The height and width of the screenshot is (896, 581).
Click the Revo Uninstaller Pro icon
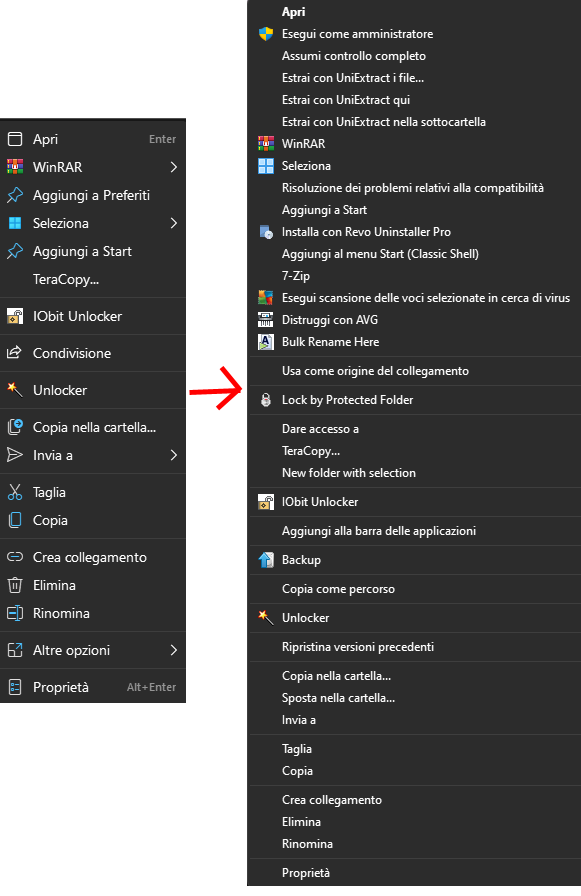tap(266, 232)
